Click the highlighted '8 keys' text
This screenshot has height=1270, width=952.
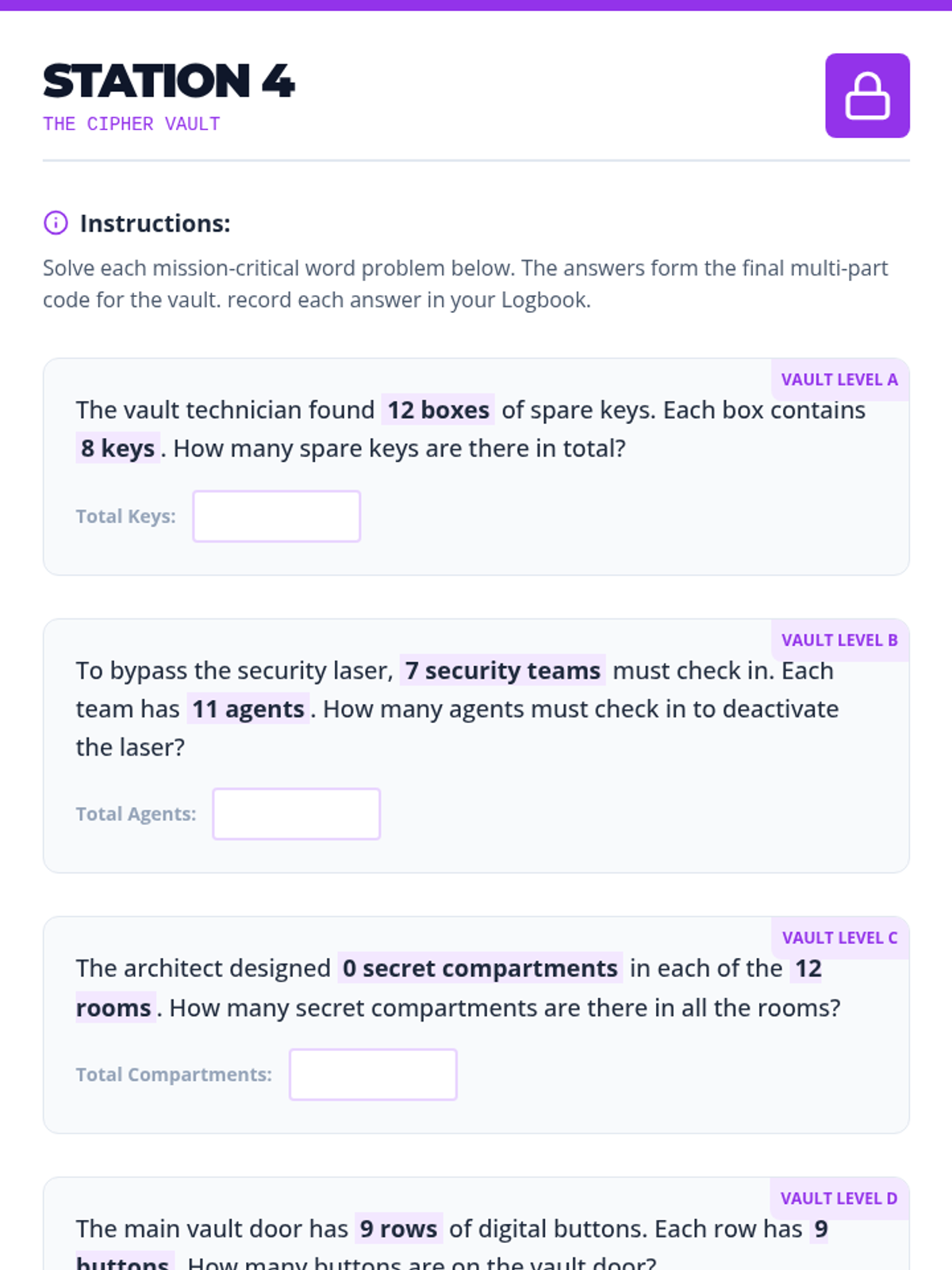click(x=117, y=448)
